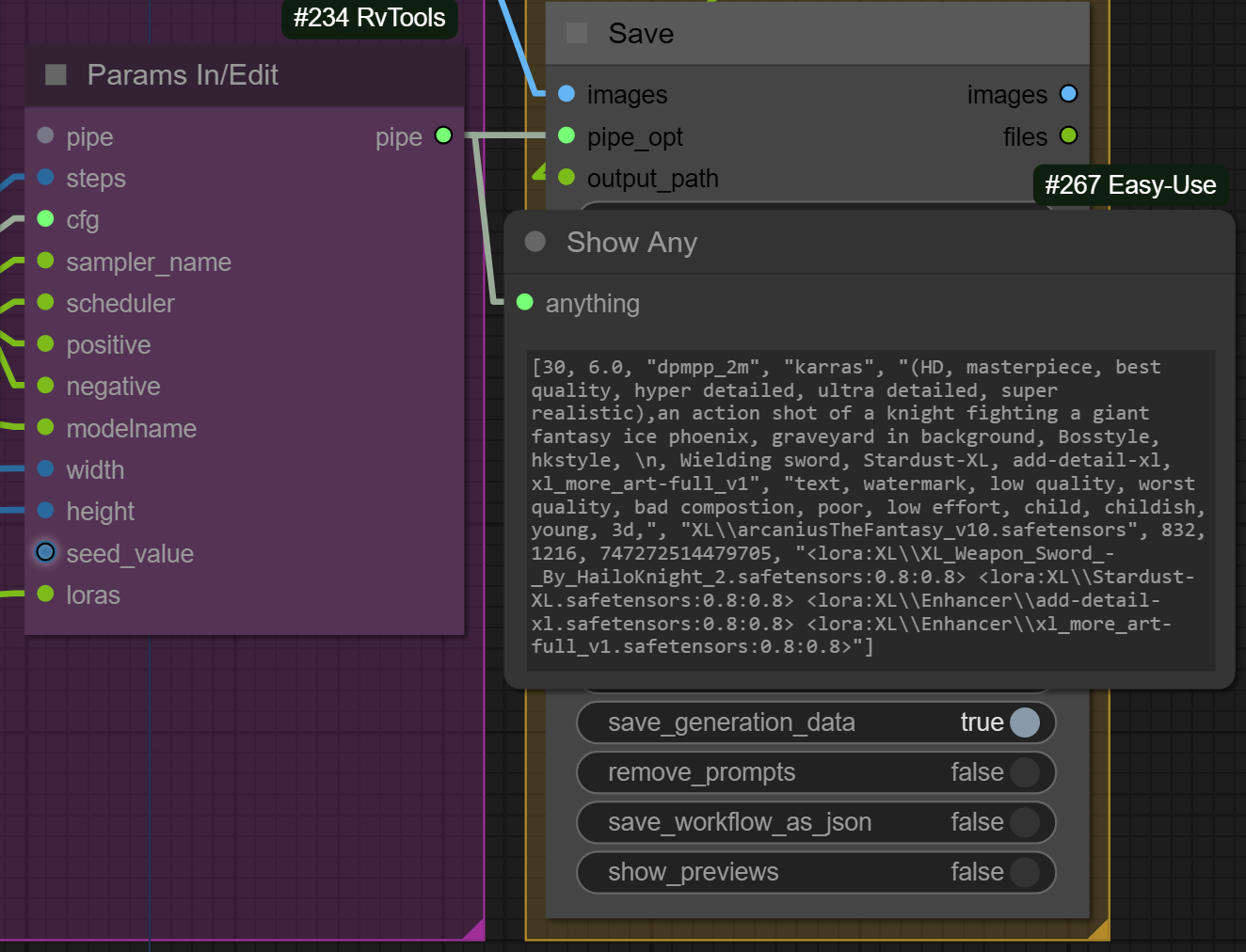The image size is (1246, 952).
Task: Click the scheduler input port
Action: pyautogui.click(x=45, y=302)
